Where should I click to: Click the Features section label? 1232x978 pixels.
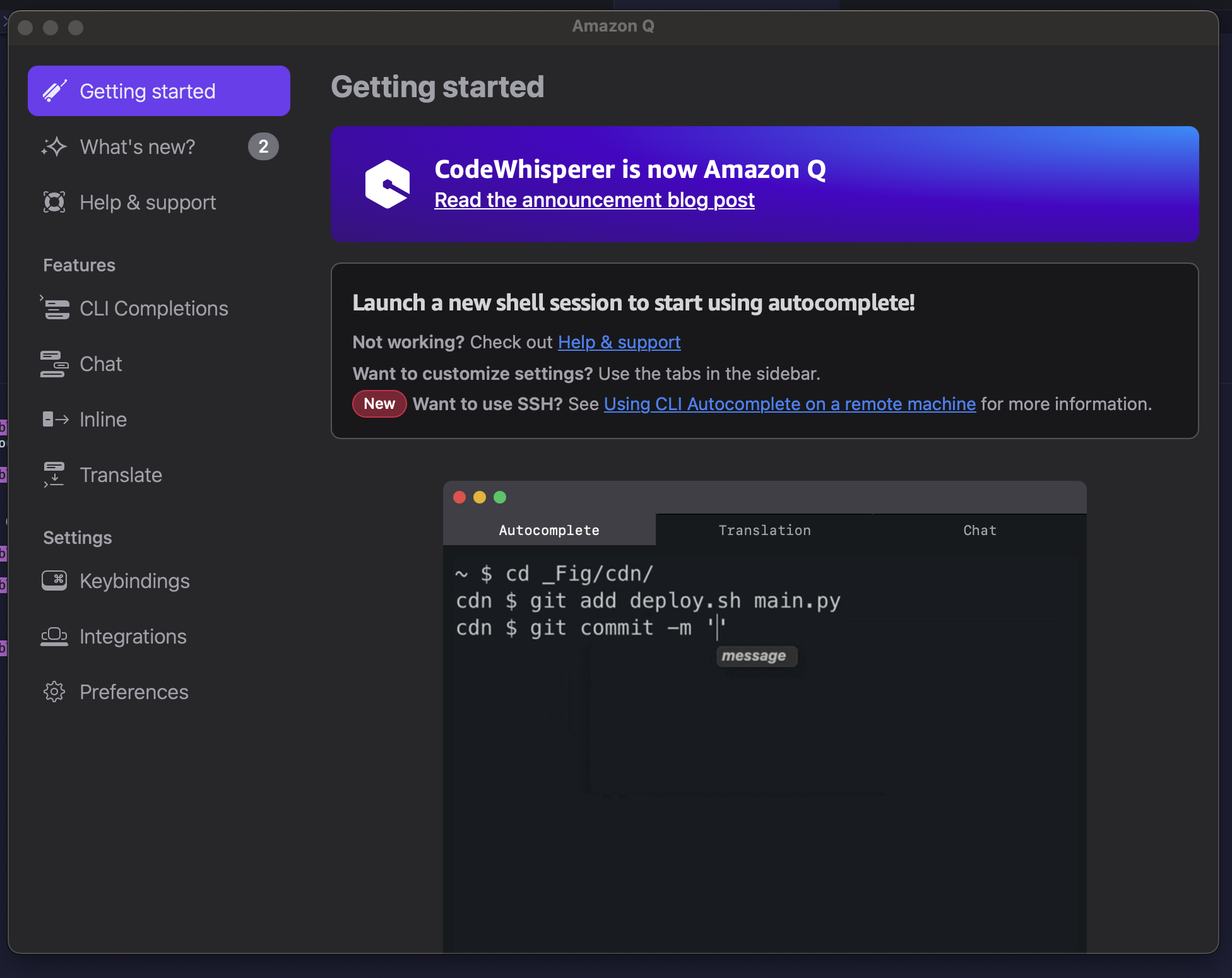pyautogui.click(x=79, y=265)
